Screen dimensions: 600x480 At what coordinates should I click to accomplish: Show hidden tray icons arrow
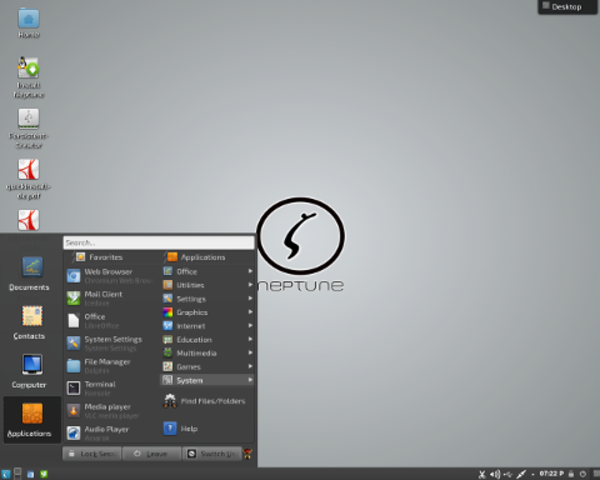pyautogui.click(x=533, y=475)
